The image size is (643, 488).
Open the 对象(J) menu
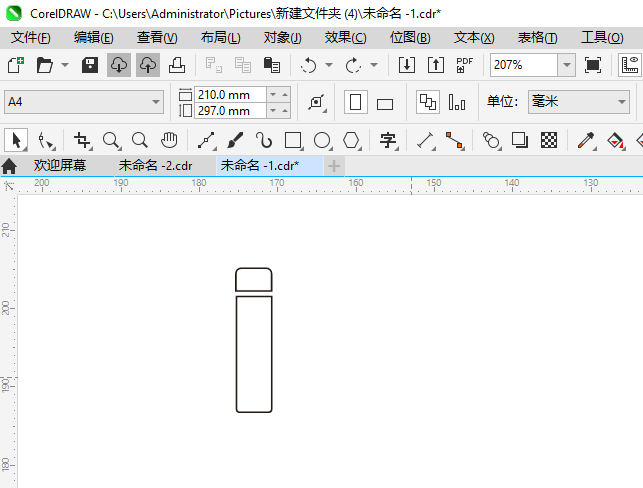pos(283,38)
